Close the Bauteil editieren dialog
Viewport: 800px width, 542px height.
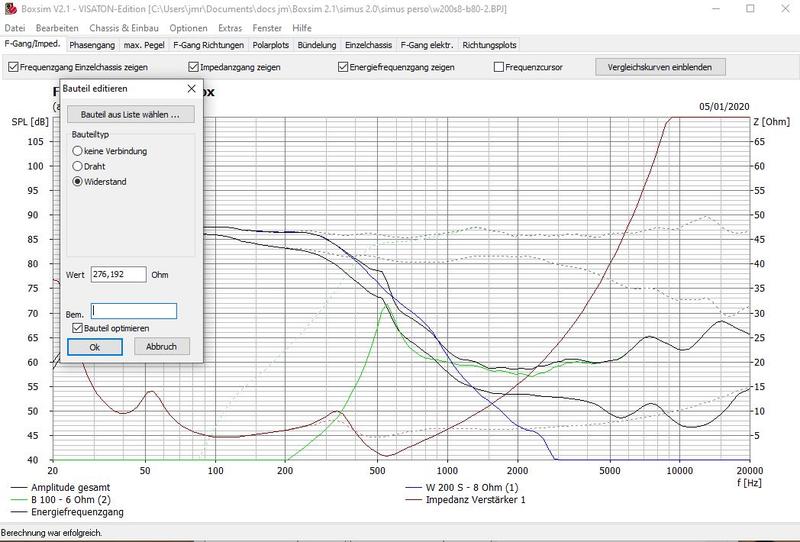[189, 89]
